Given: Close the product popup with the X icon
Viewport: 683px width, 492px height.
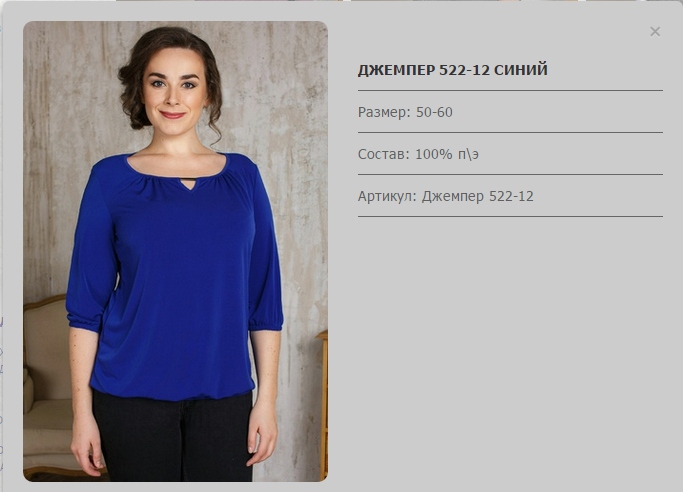Looking at the screenshot, I should tap(655, 31).
